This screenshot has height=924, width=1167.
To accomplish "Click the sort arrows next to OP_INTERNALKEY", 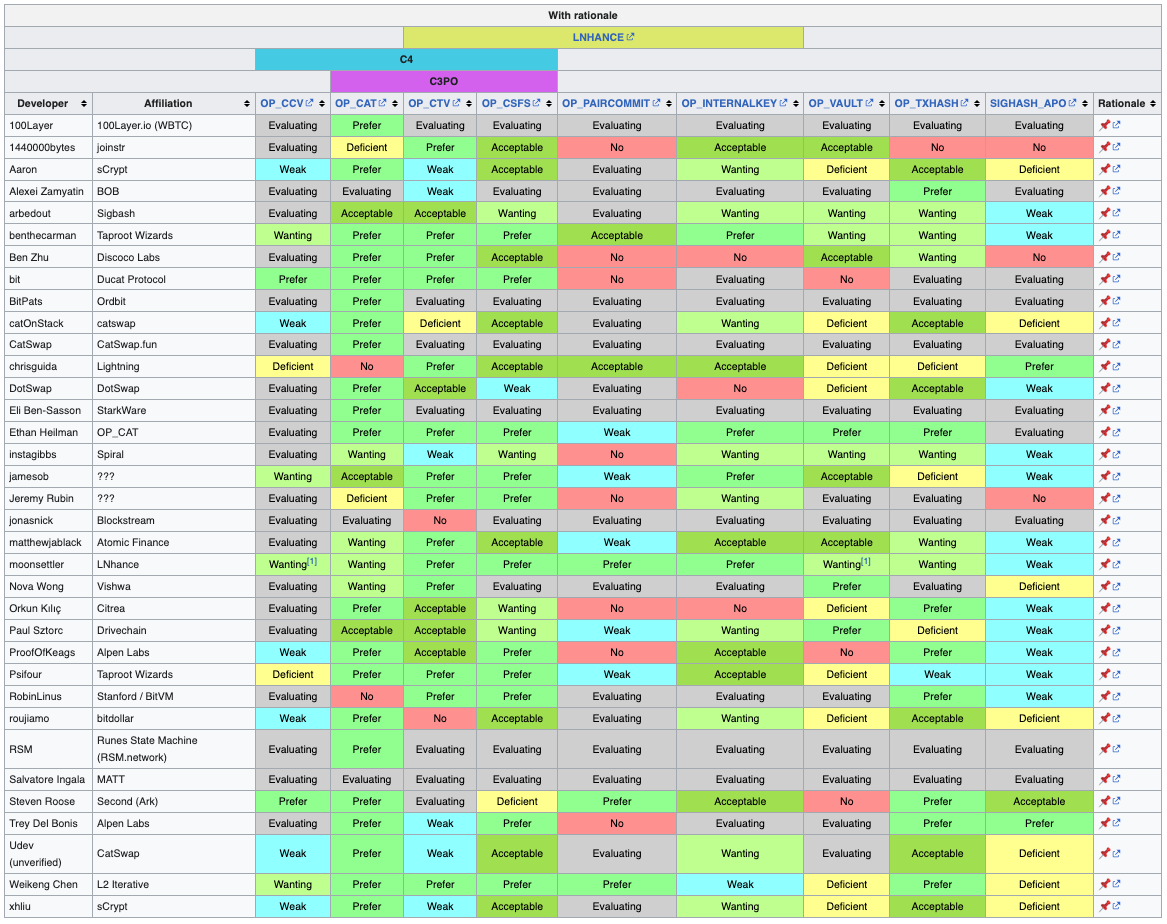I will 796,103.
